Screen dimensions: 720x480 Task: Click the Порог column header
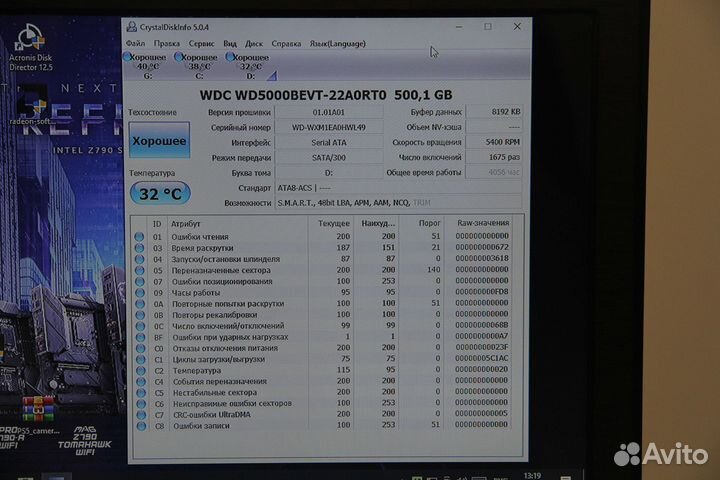coord(422,223)
